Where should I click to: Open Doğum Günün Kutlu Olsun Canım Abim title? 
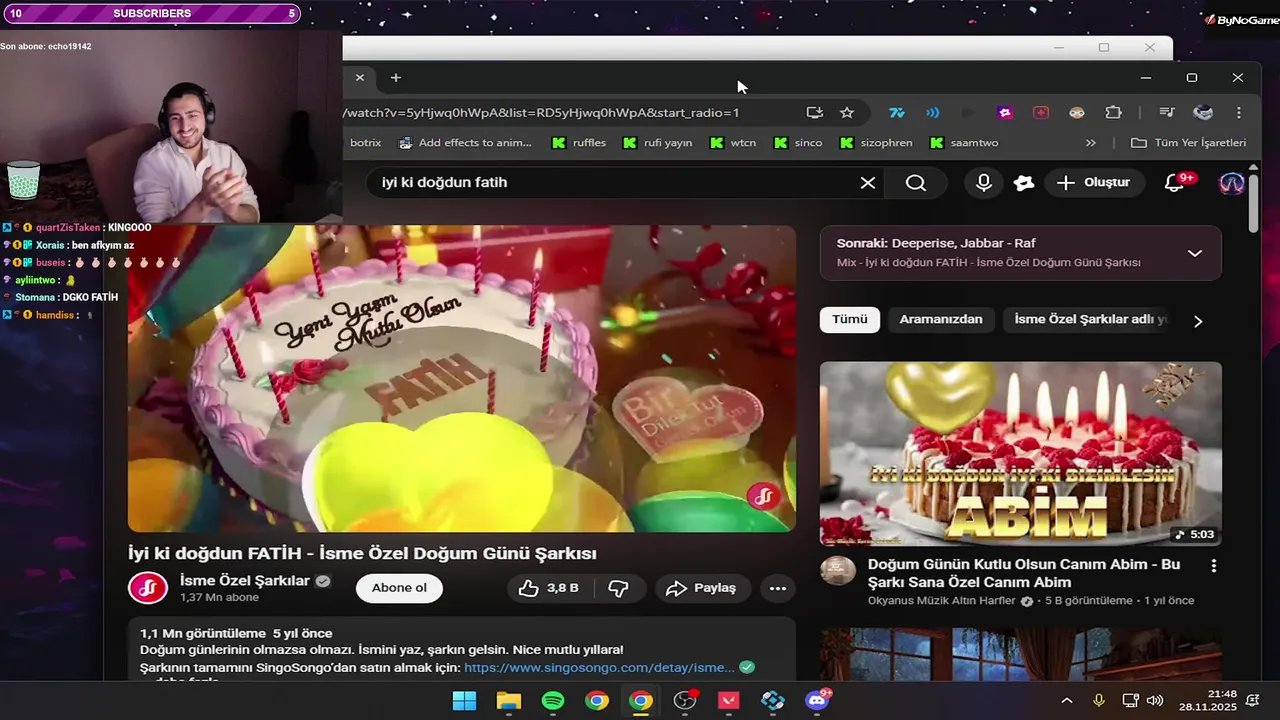pyautogui.click(x=1024, y=573)
